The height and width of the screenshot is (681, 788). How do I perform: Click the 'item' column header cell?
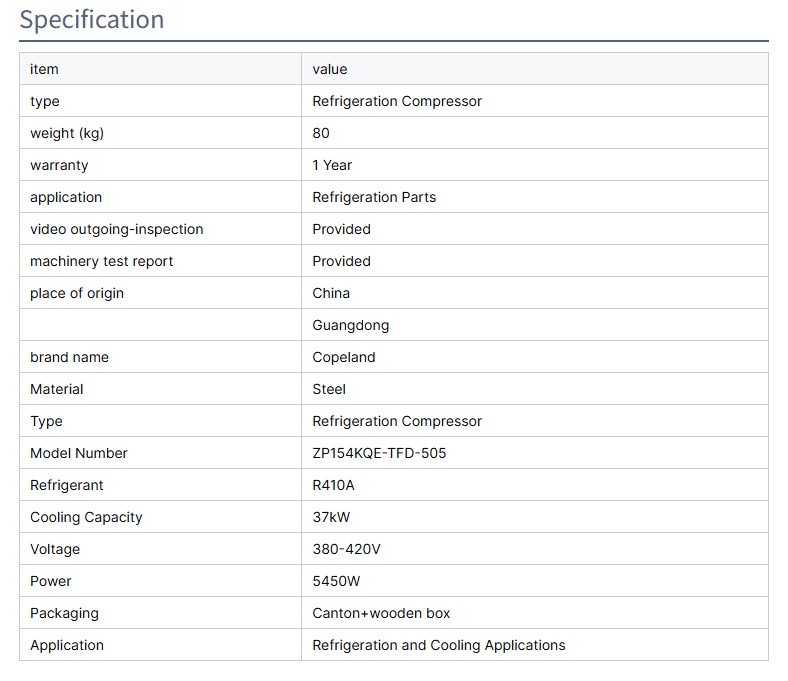coord(44,69)
